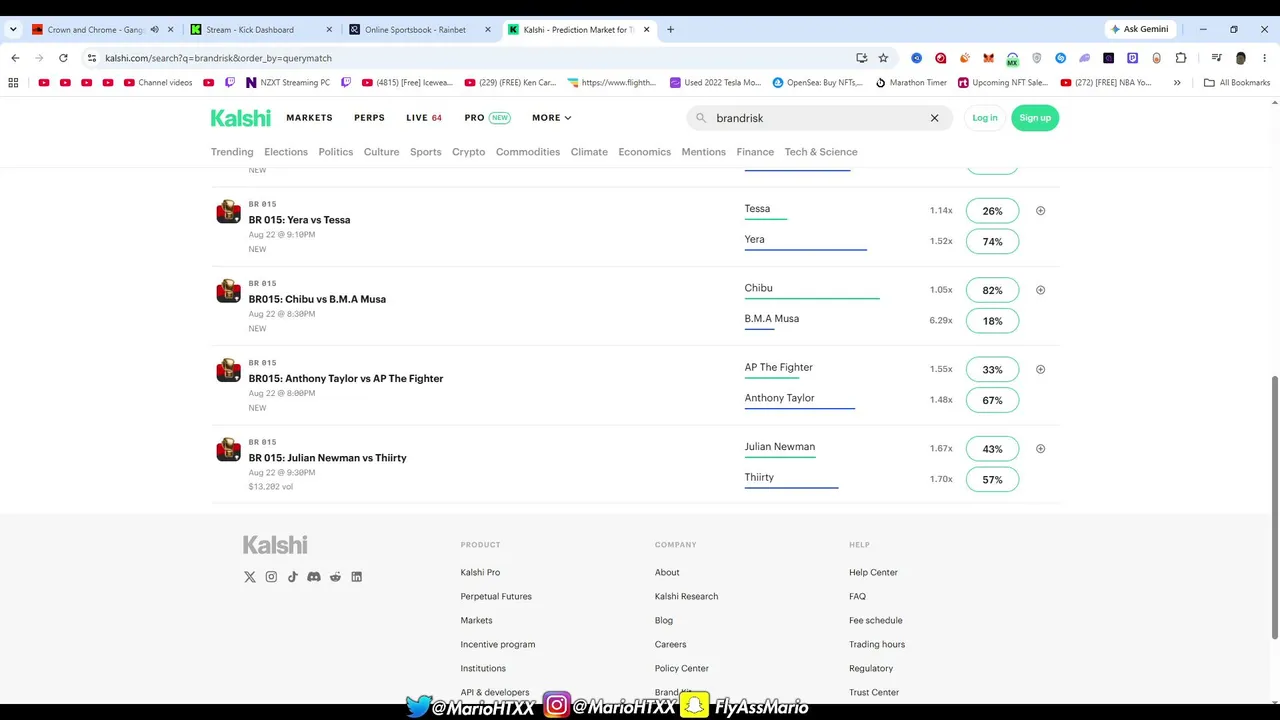Open the Chrome apps grid in the bookmarks bar
The width and height of the screenshot is (1280, 720).
click(15, 83)
